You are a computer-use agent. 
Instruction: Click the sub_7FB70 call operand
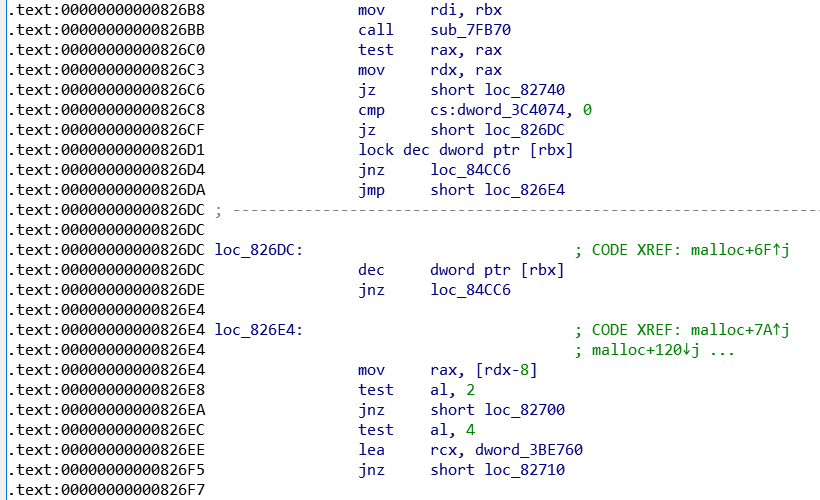pos(470,30)
